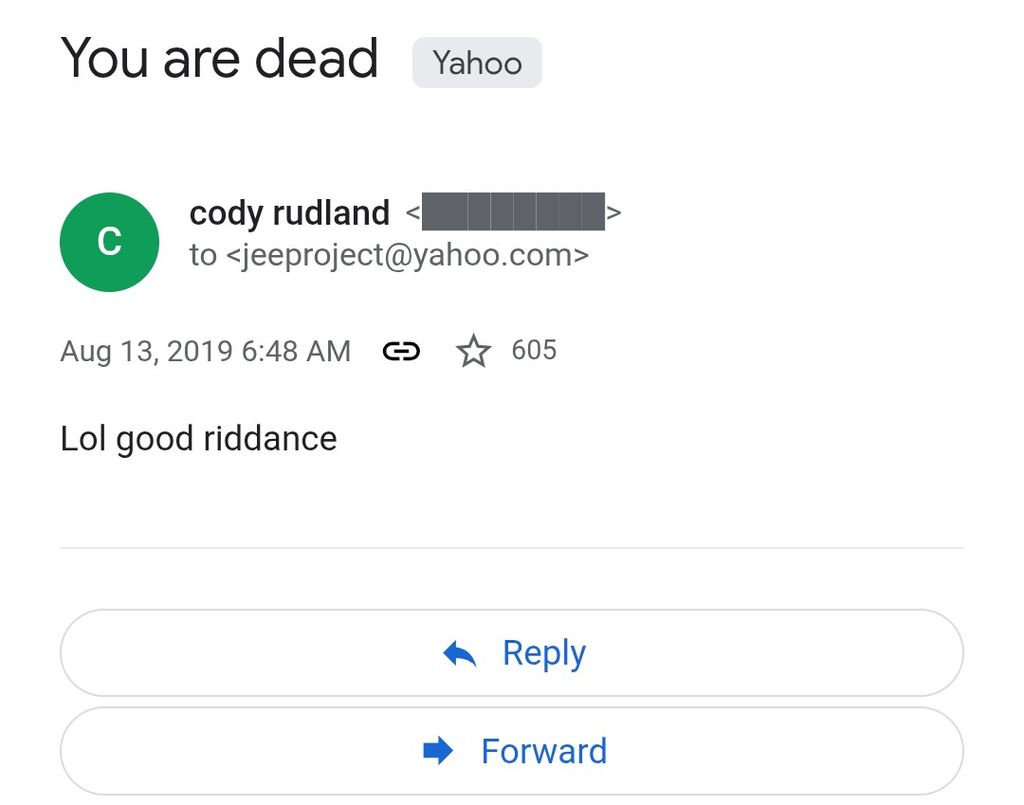Image resolution: width=1024 pixels, height=805 pixels.
Task: Click the word "dead" in the subject
Action: point(316,58)
